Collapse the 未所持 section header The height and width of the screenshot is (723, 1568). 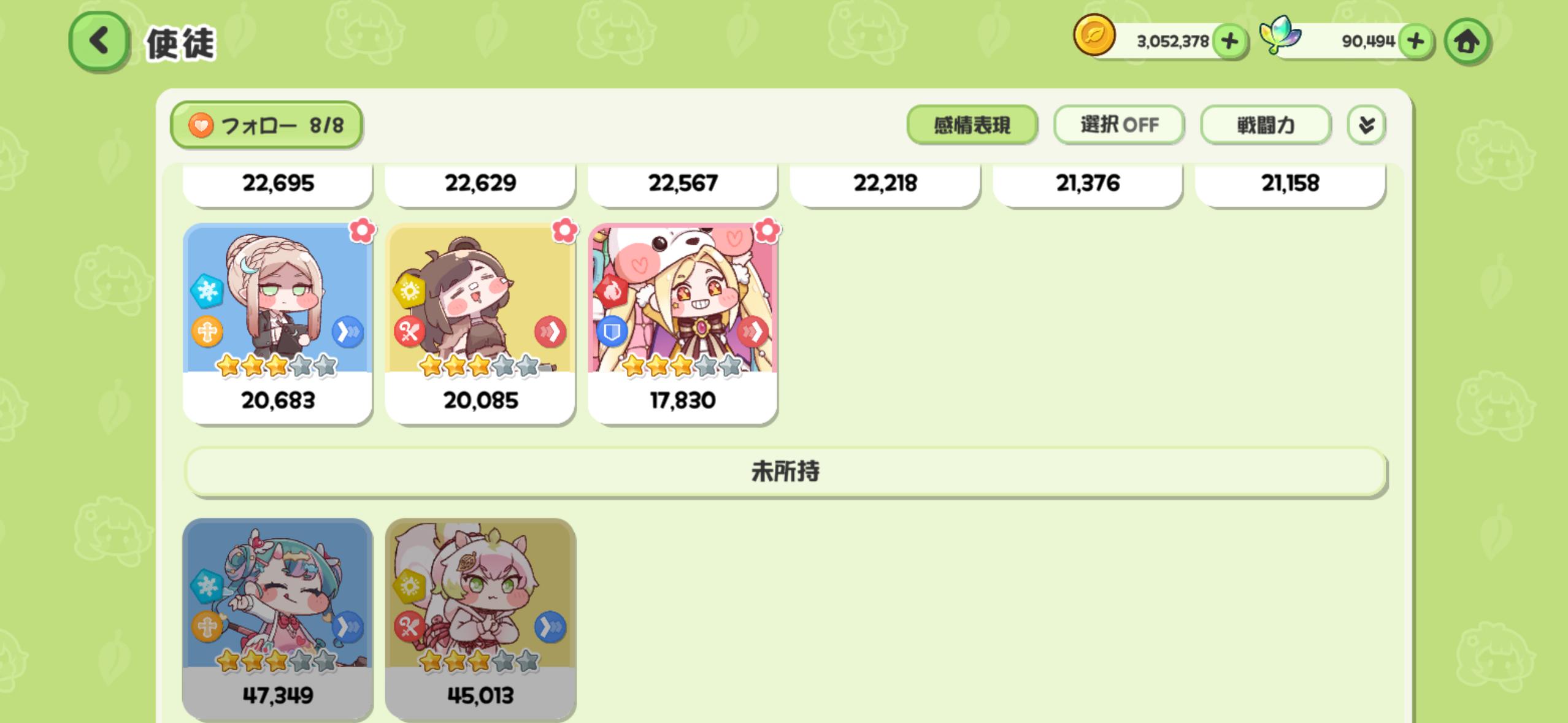785,472
